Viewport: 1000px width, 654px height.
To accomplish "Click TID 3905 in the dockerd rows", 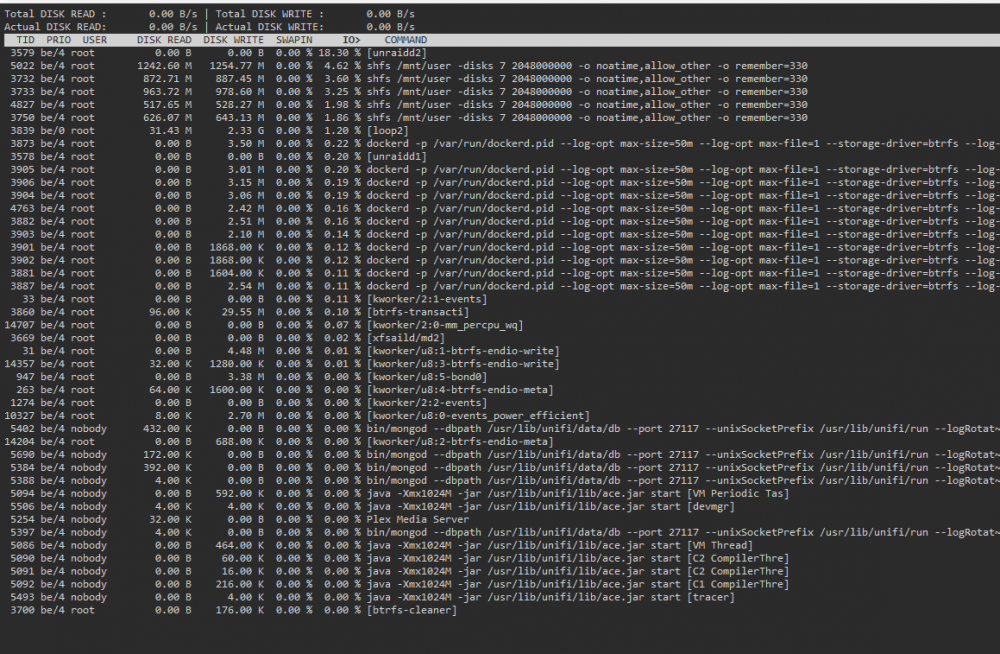I will tap(22, 170).
